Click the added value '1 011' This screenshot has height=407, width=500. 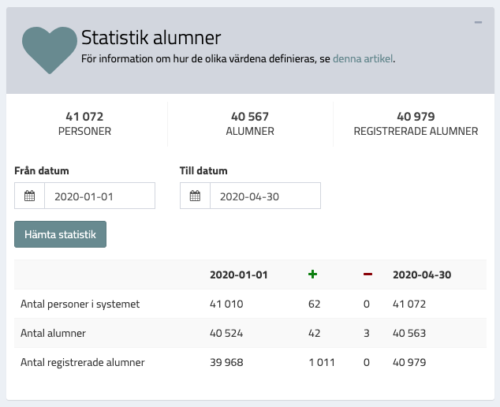click(x=322, y=362)
